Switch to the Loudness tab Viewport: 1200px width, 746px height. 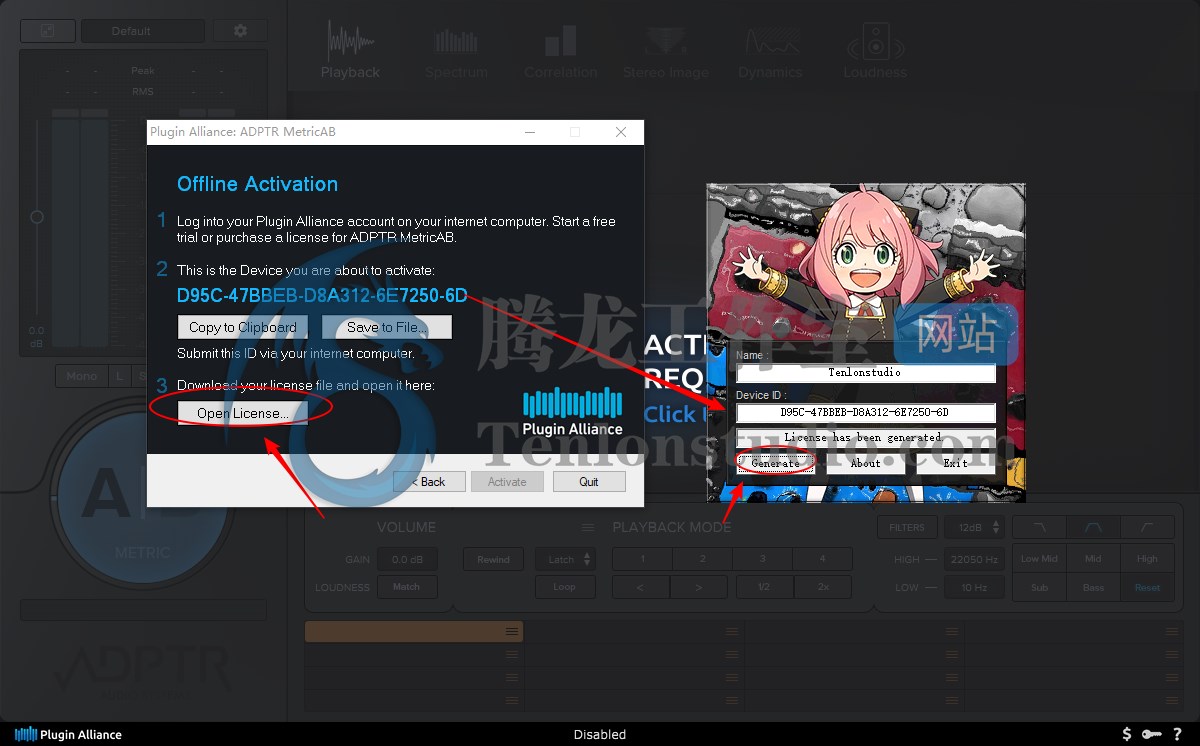[x=875, y=50]
